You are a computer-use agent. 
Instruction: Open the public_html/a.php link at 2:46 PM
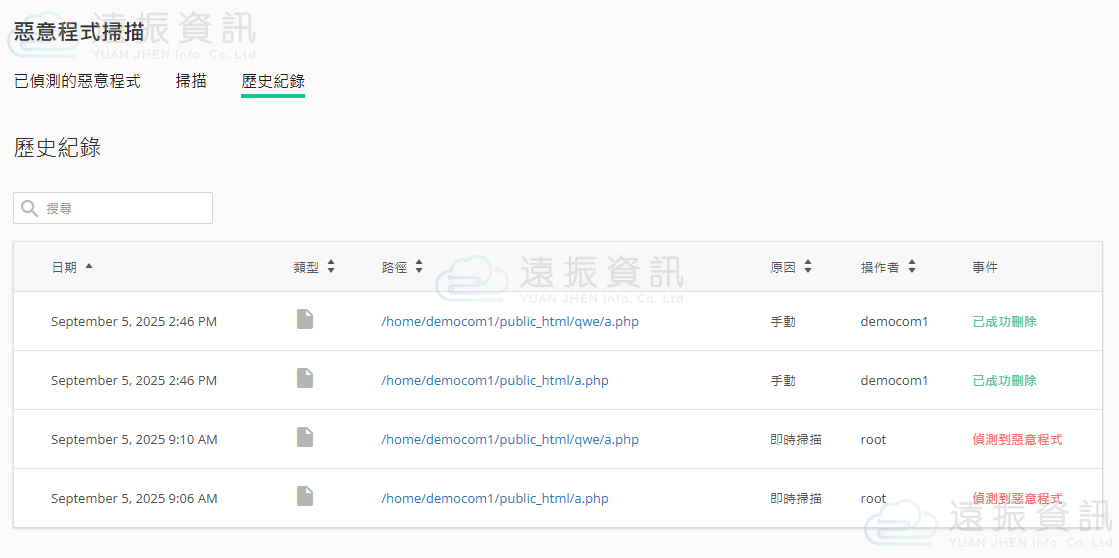coord(495,381)
